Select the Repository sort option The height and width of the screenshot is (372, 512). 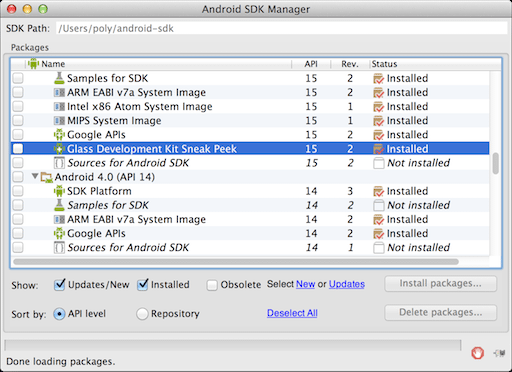click(142, 314)
